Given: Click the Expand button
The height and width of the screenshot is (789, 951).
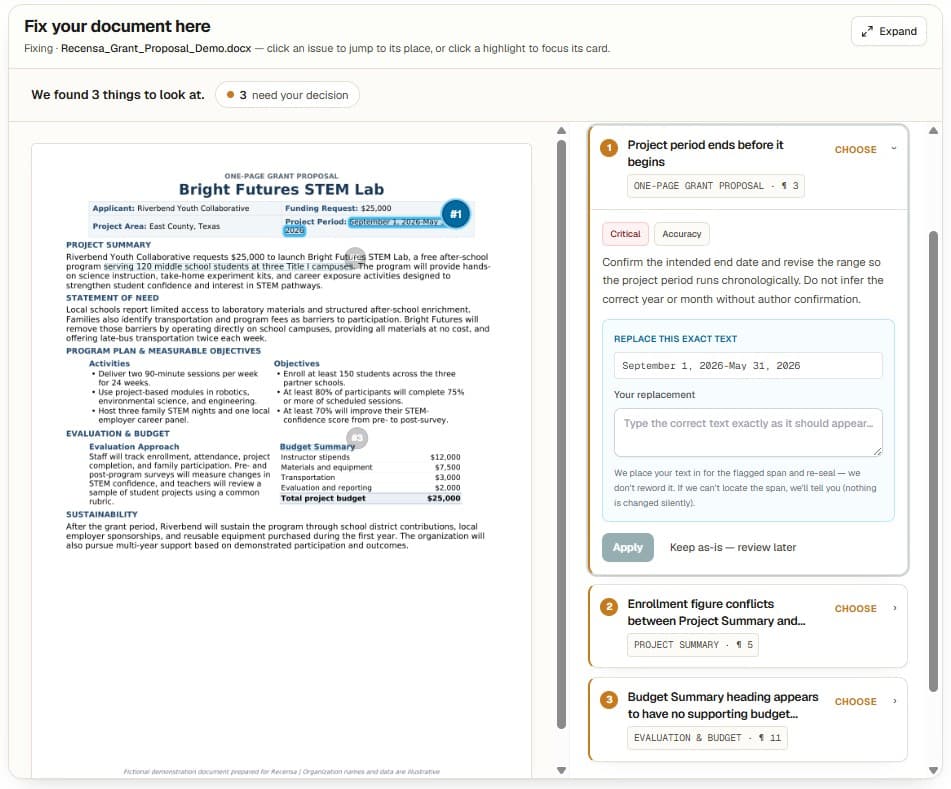Looking at the screenshot, I should (889, 31).
